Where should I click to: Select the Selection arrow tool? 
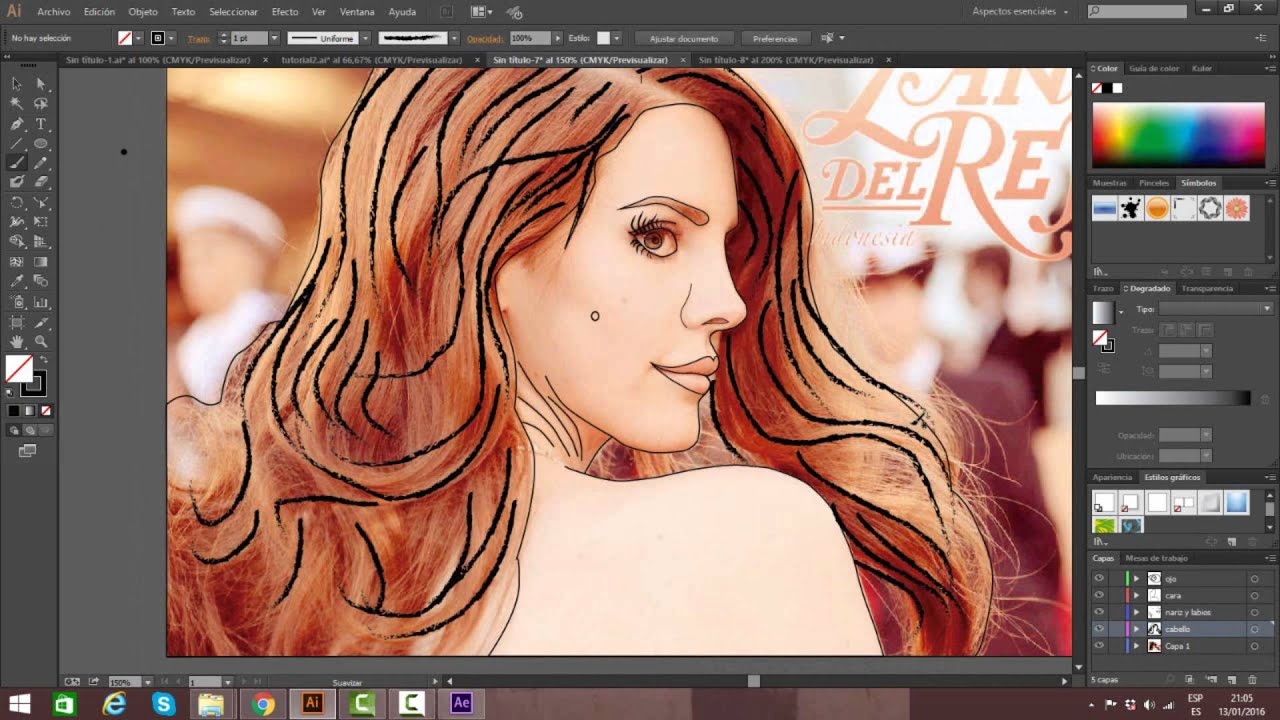pos(17,84)
